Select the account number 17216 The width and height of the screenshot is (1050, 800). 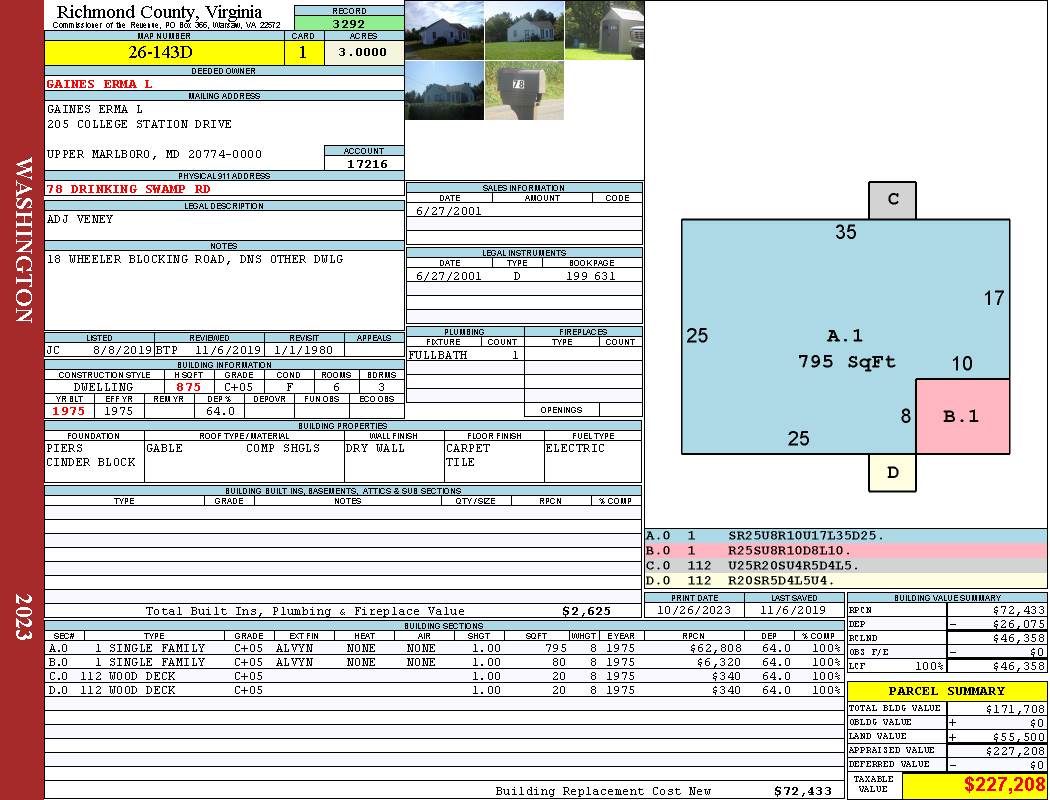tap(364, 163)
